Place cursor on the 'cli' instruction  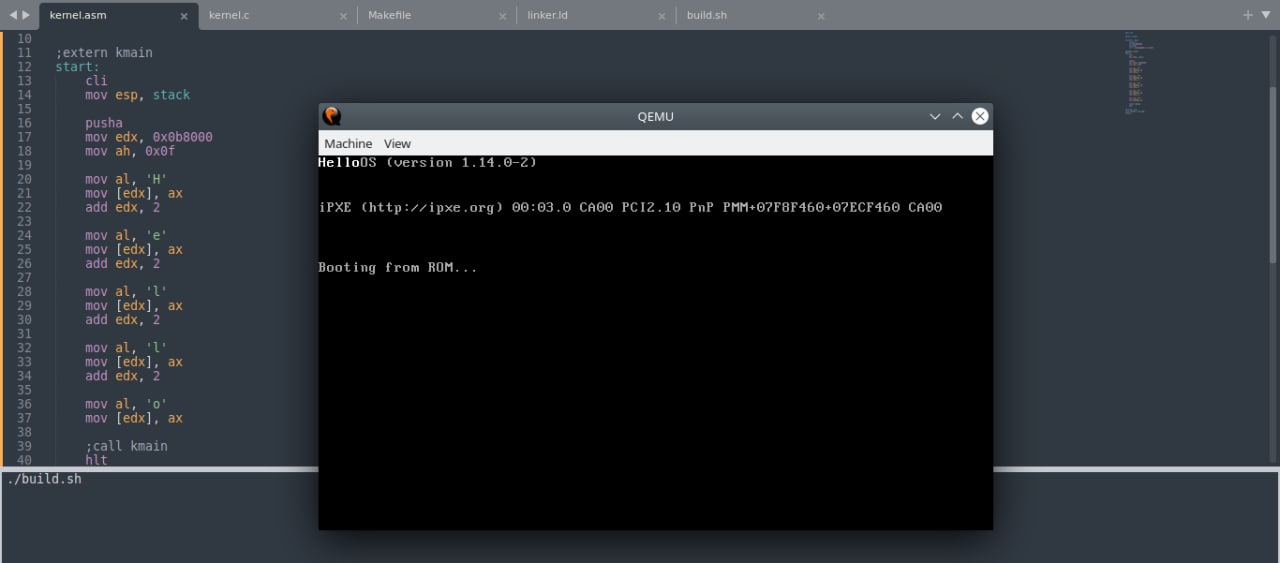pos(96,81)
